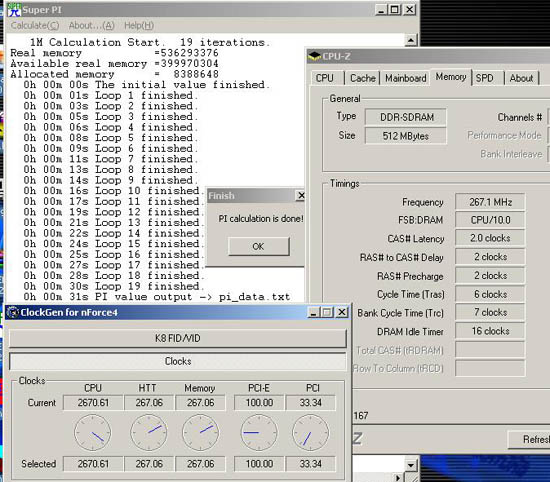This screenshot has width=550, height=482.
Task: Click the current PCI-E field 100.00
Action: 259,403
